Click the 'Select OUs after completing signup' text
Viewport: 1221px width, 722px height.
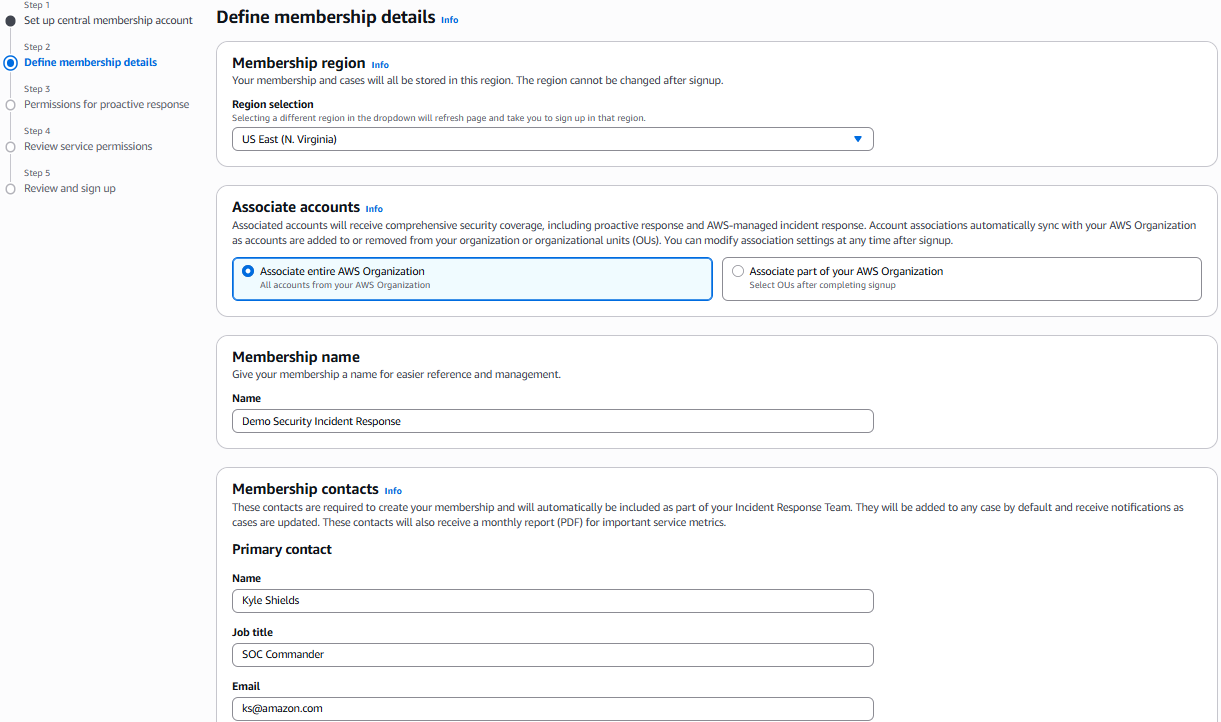822,285
